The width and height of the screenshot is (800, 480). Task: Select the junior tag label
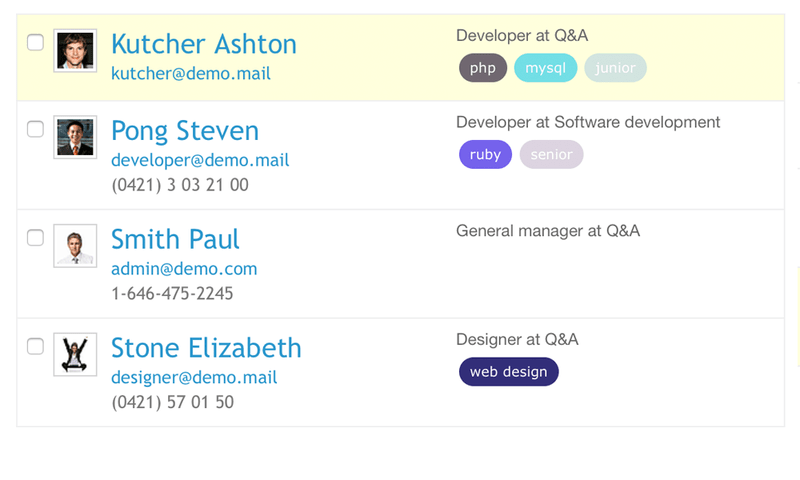pos(615,68)
